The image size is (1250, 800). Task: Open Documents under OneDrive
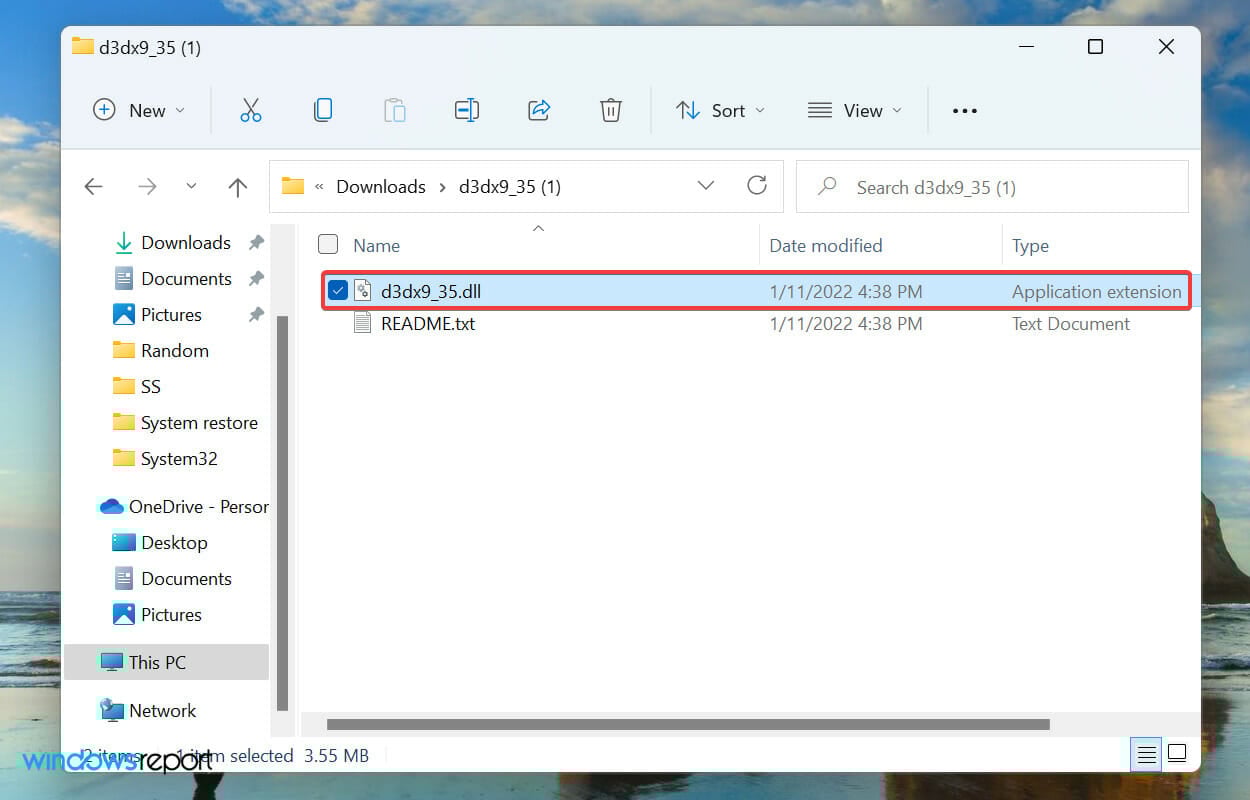(186, 579)
